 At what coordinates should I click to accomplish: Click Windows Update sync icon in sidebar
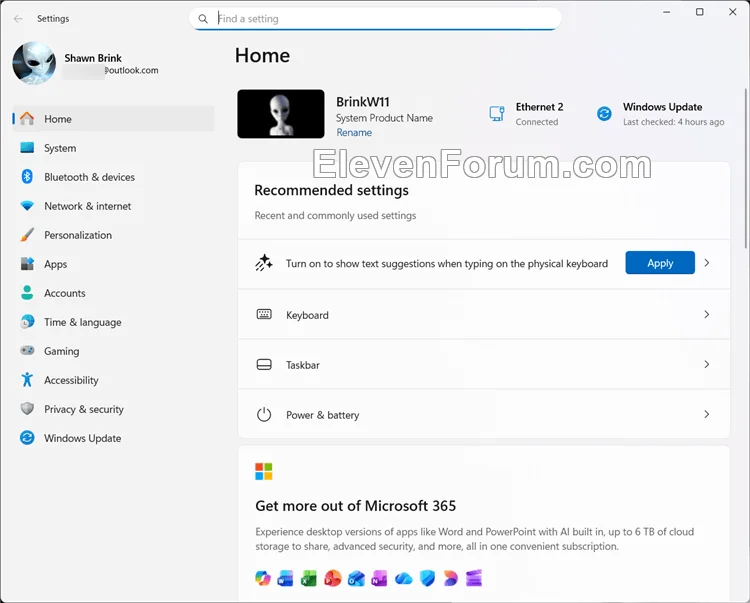click(27, 438)
